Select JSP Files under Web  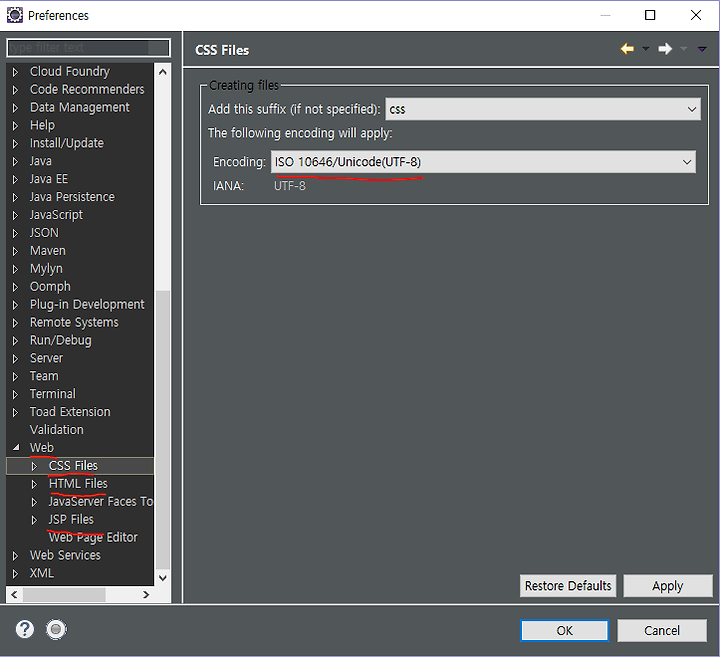[x=71, y=519]
